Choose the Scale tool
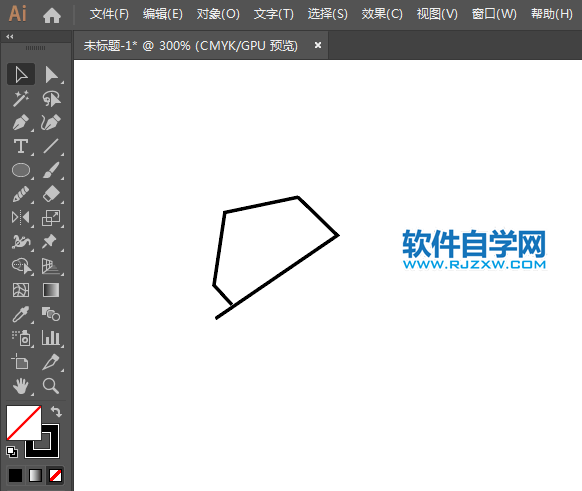This screenshot has width=582, height=491. click(52, 218)
